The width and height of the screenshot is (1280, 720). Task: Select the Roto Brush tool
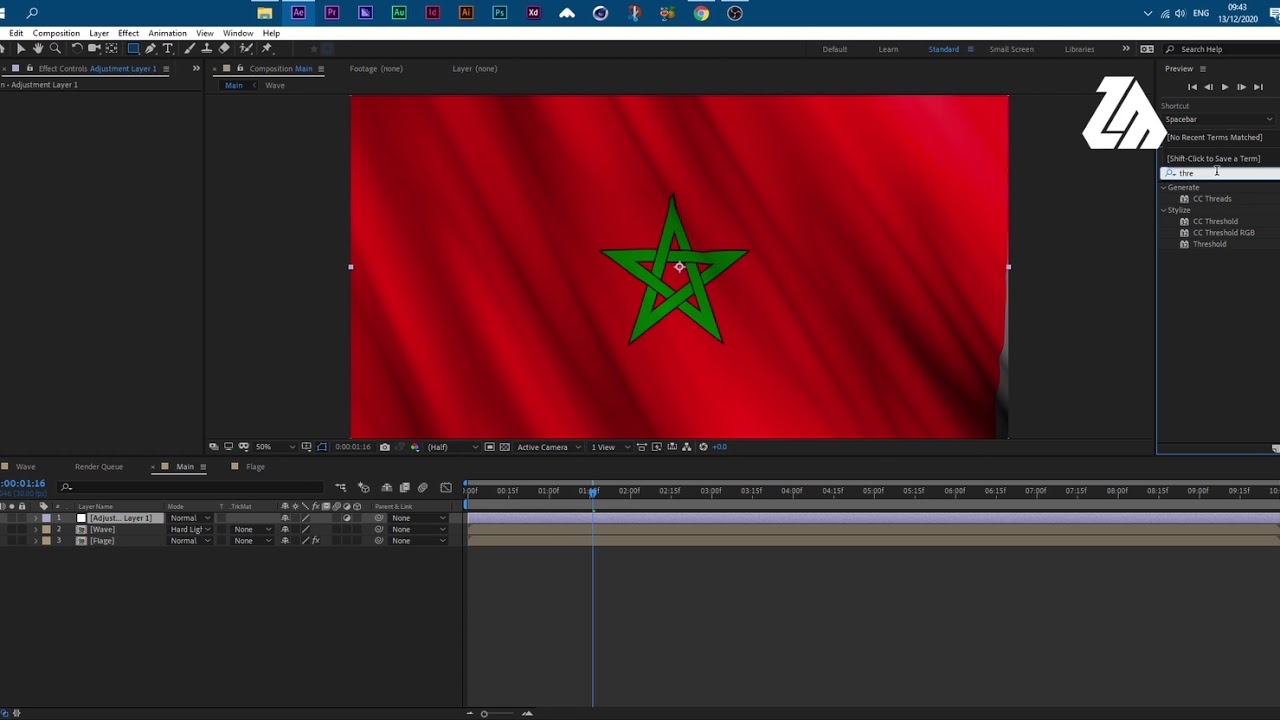[x=246, y=48]
